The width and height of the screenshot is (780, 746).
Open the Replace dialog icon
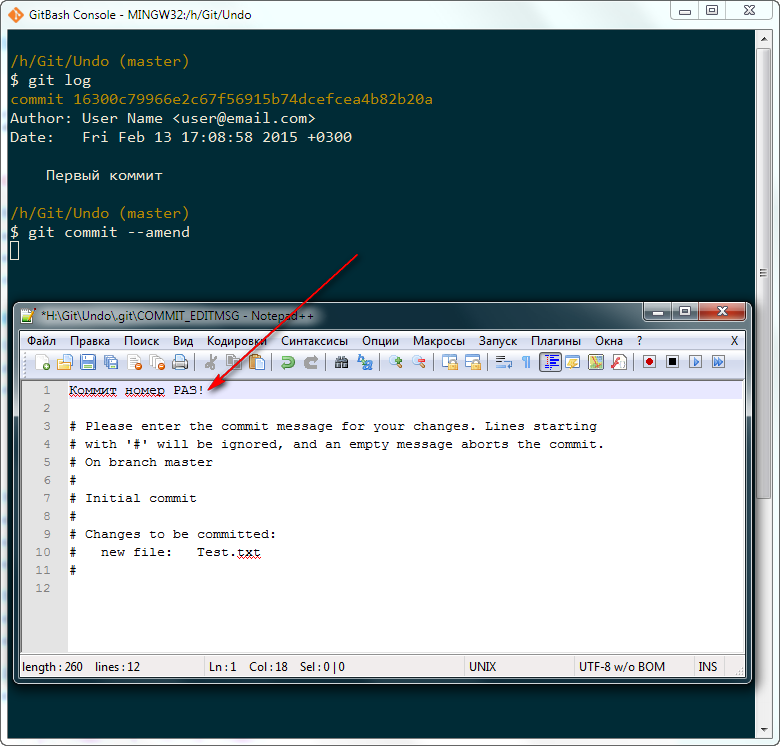(365, 362)
